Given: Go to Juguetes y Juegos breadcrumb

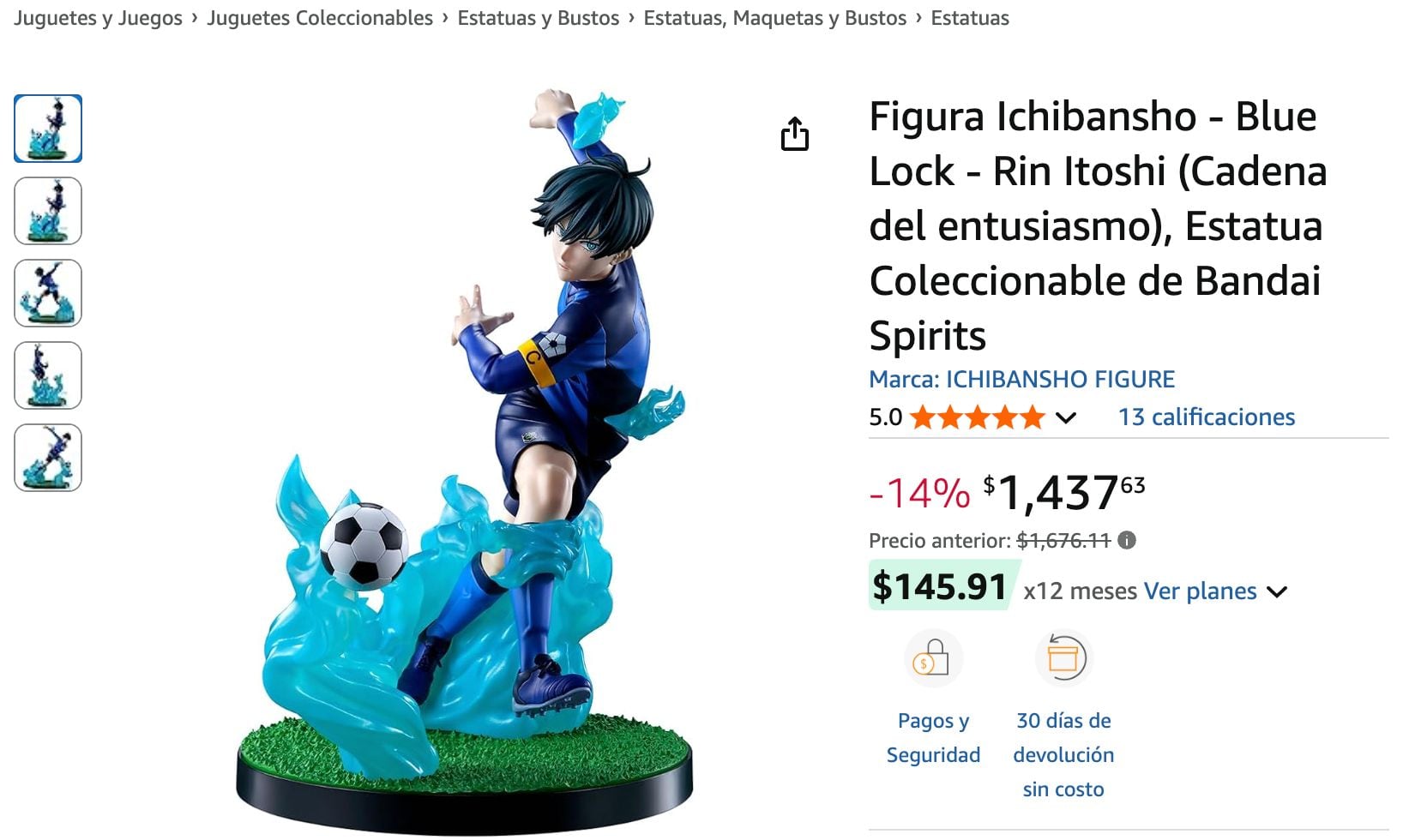Looking at the screenshot, I should coord(98,18).
